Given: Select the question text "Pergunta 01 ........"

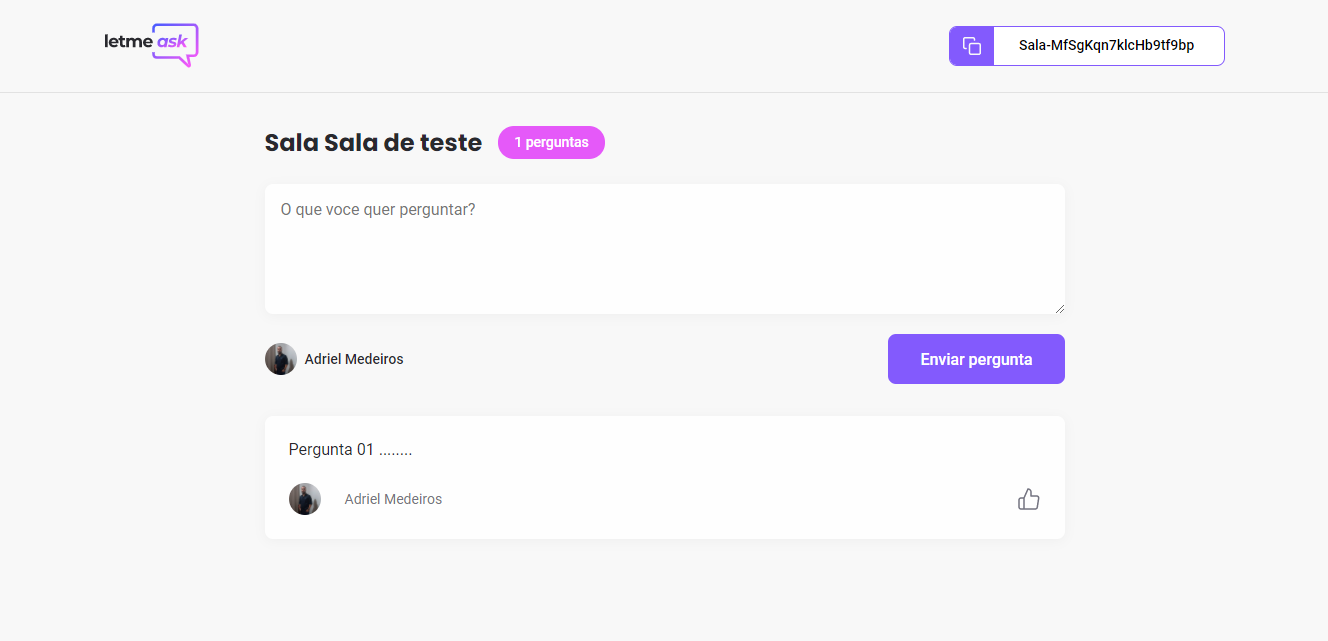Looking at the screenshot, I should tap(350, 449).
